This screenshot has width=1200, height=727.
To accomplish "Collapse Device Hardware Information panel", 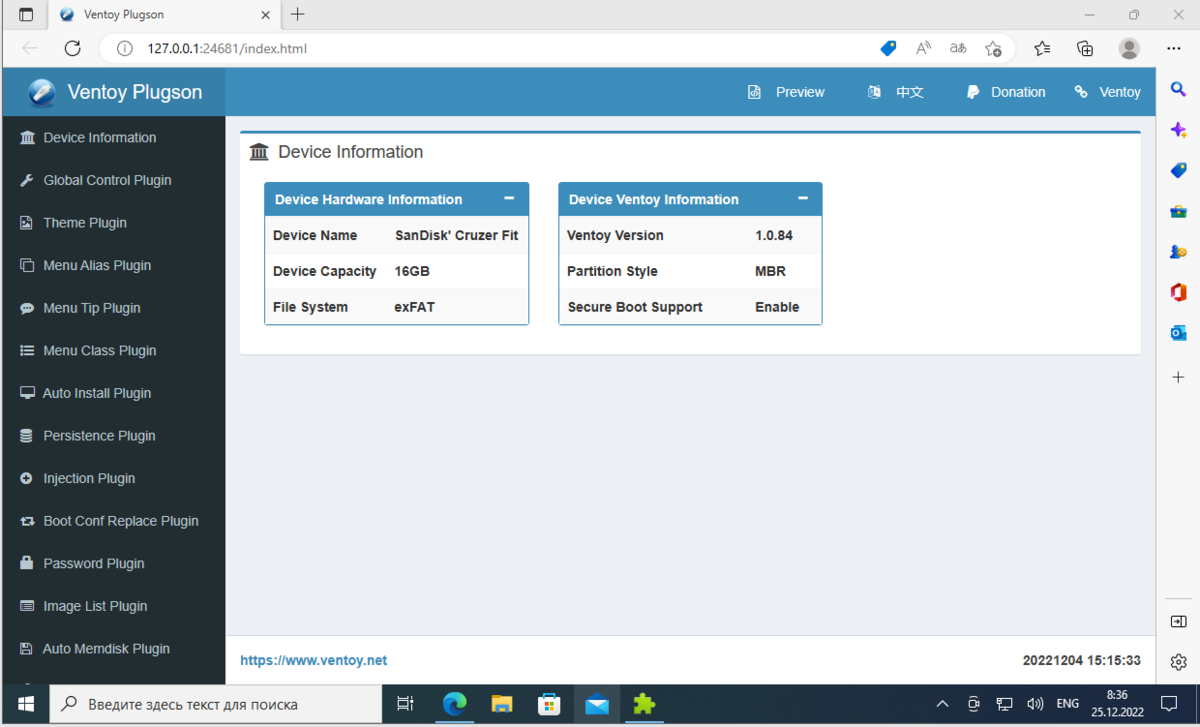I will [509, 199].
